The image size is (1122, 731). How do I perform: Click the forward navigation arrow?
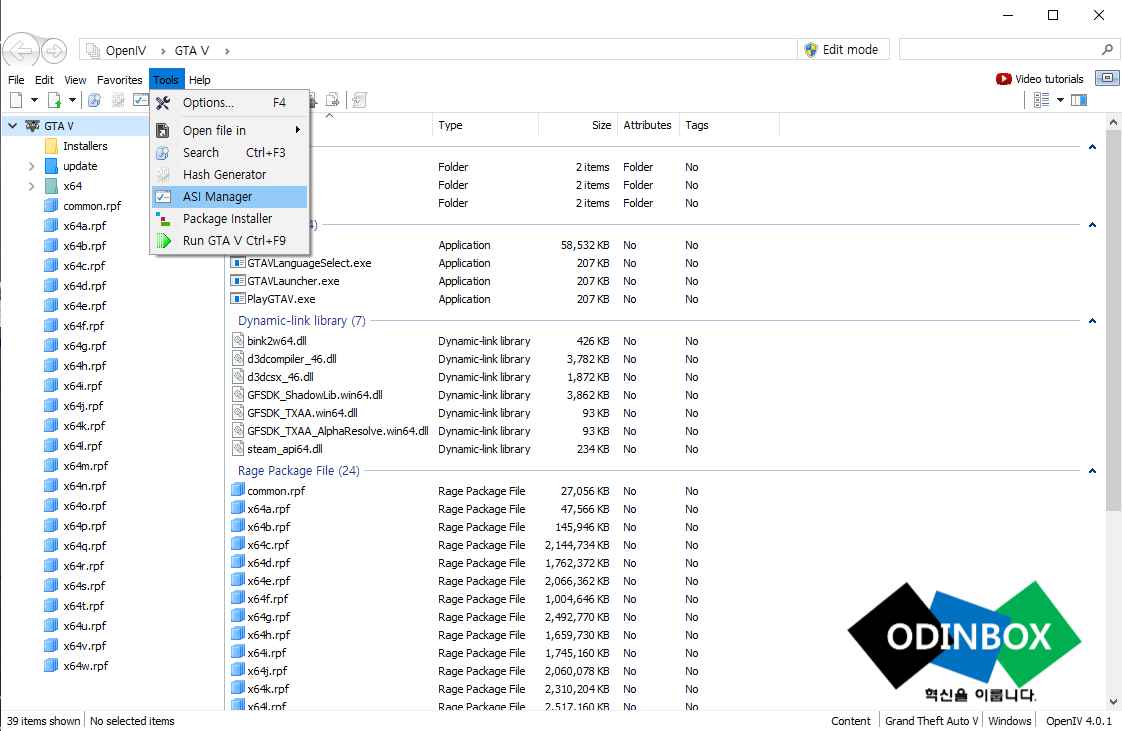point(54,51)
